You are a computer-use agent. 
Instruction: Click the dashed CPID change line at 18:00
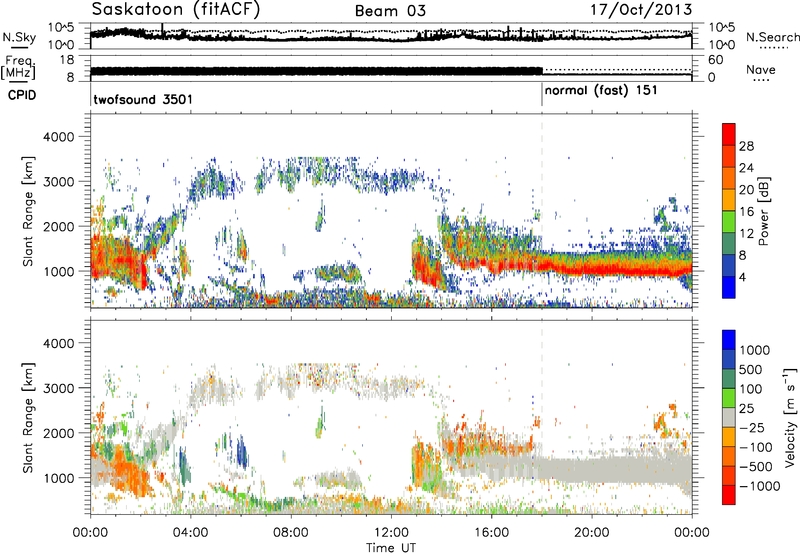542,209
